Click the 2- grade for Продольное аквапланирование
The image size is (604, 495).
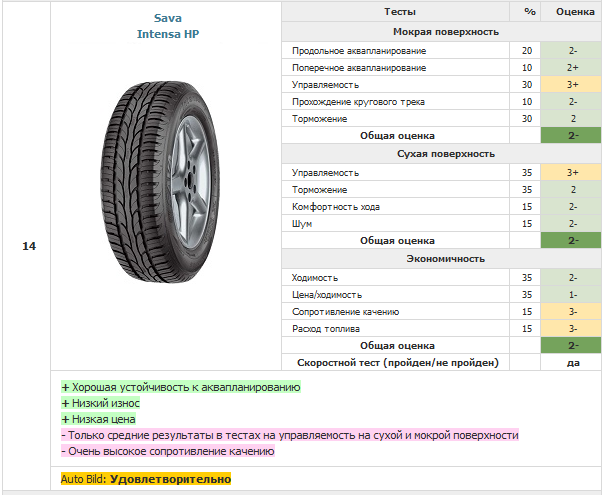pyautogui.click(x=571, y=50)
